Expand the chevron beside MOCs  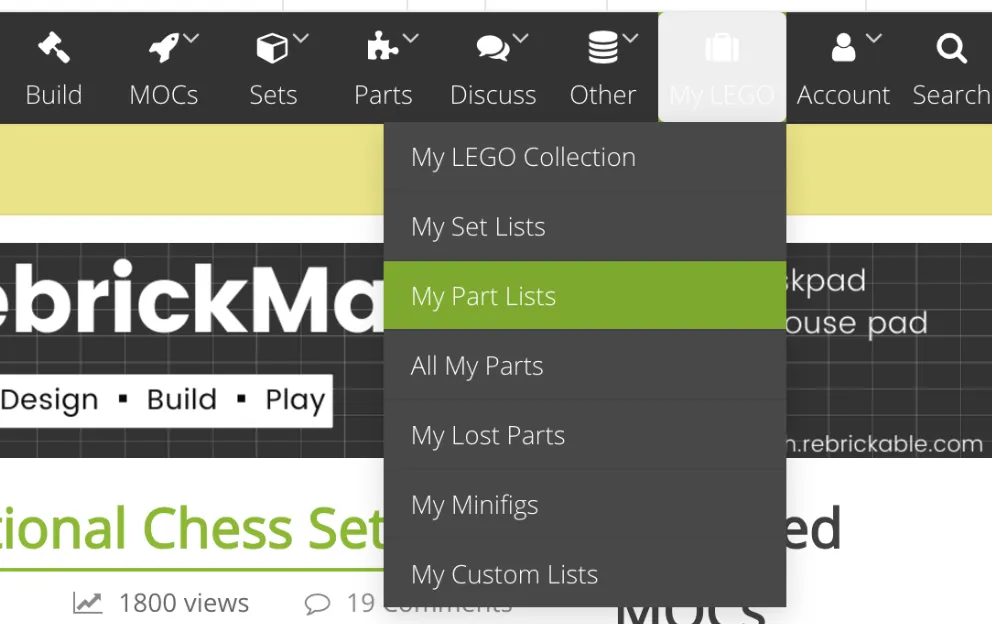point(191,38)
